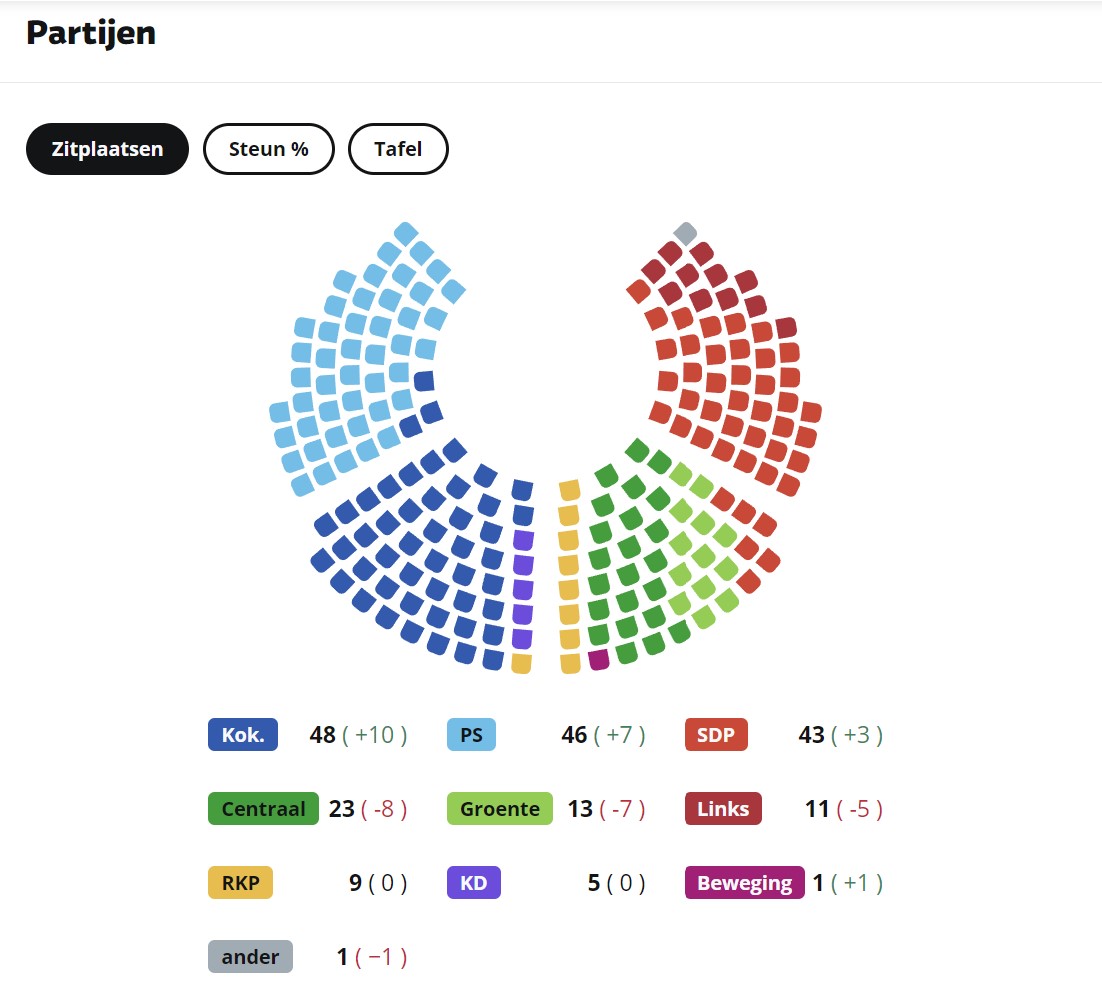Click the PS party badge
The width and height of the screenshot is (1102, 998).
[x=471, y=735]
